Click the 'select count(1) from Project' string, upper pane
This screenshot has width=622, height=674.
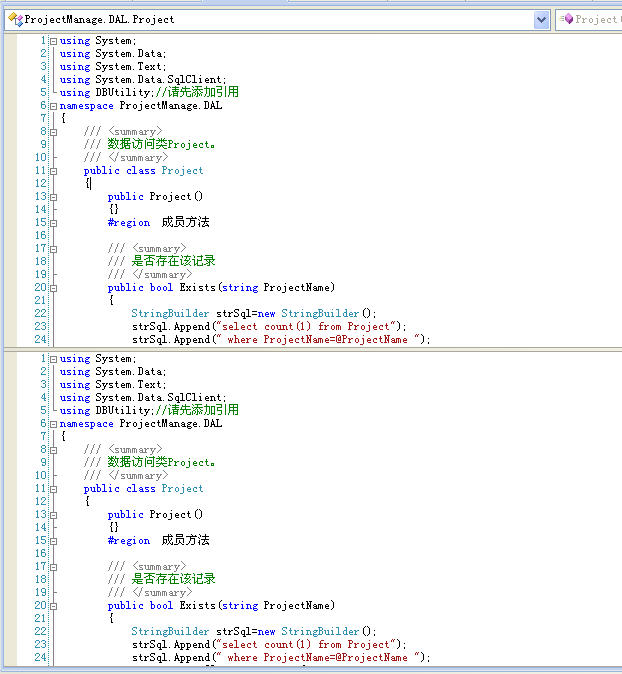click(306, 326)
